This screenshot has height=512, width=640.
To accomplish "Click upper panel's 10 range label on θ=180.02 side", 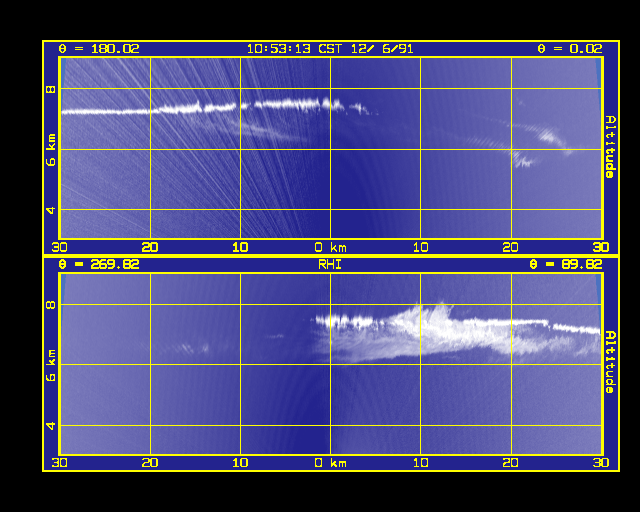I will 240,247.
